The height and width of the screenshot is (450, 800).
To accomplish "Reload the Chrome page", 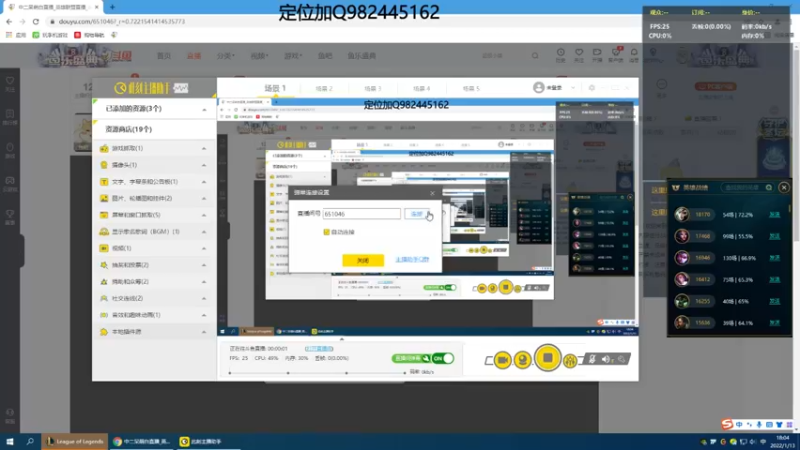I will pyautogui.click(x=36, y=21).
